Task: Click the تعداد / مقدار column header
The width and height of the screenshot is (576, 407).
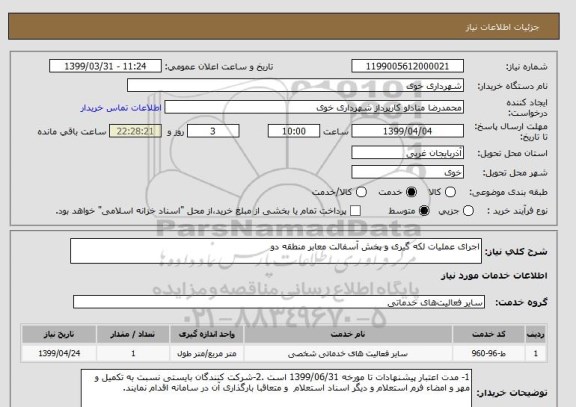Action: [x=133, y=334]
